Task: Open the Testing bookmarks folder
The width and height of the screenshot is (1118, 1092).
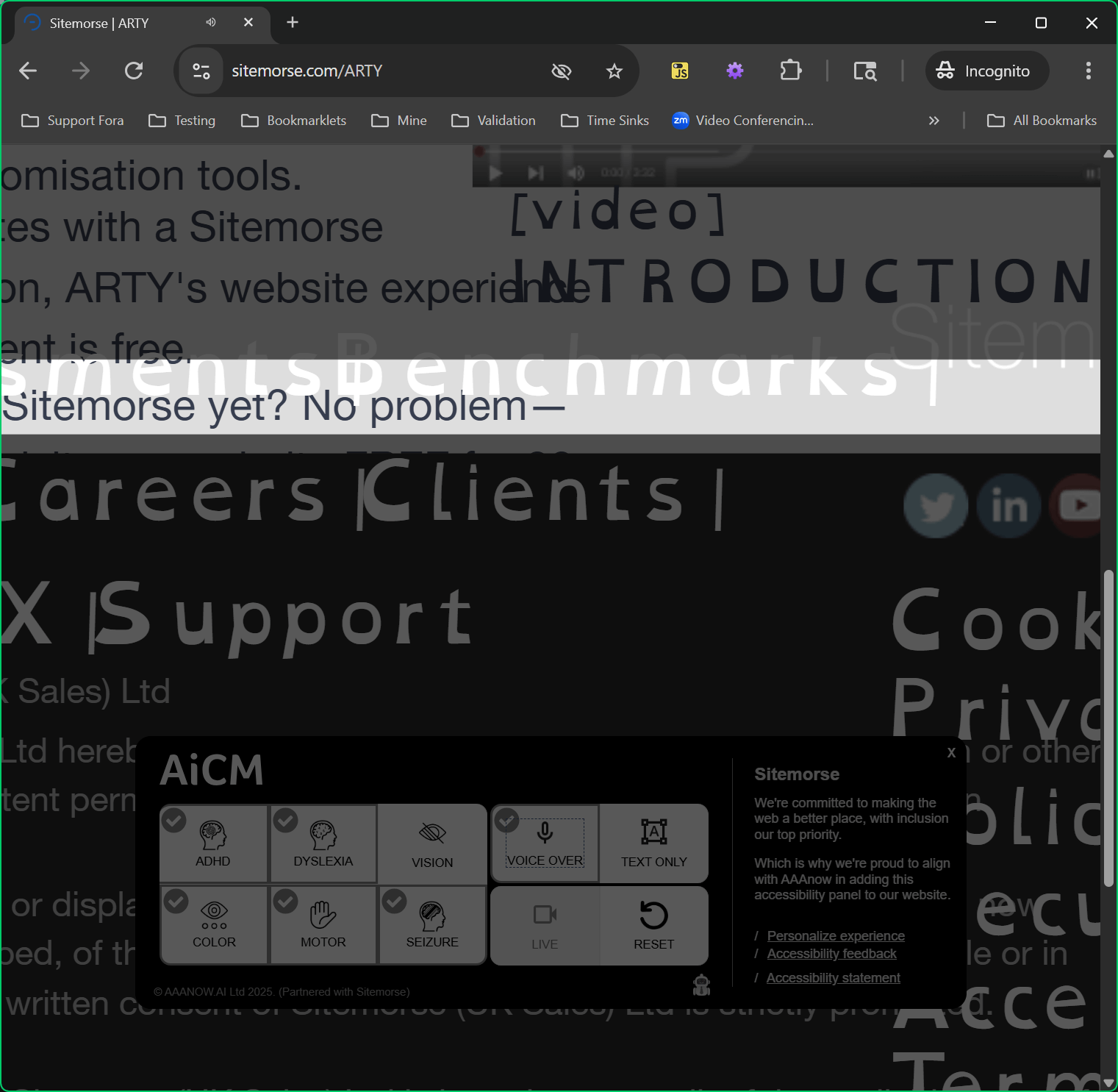Action: click(x=182, y=121)
